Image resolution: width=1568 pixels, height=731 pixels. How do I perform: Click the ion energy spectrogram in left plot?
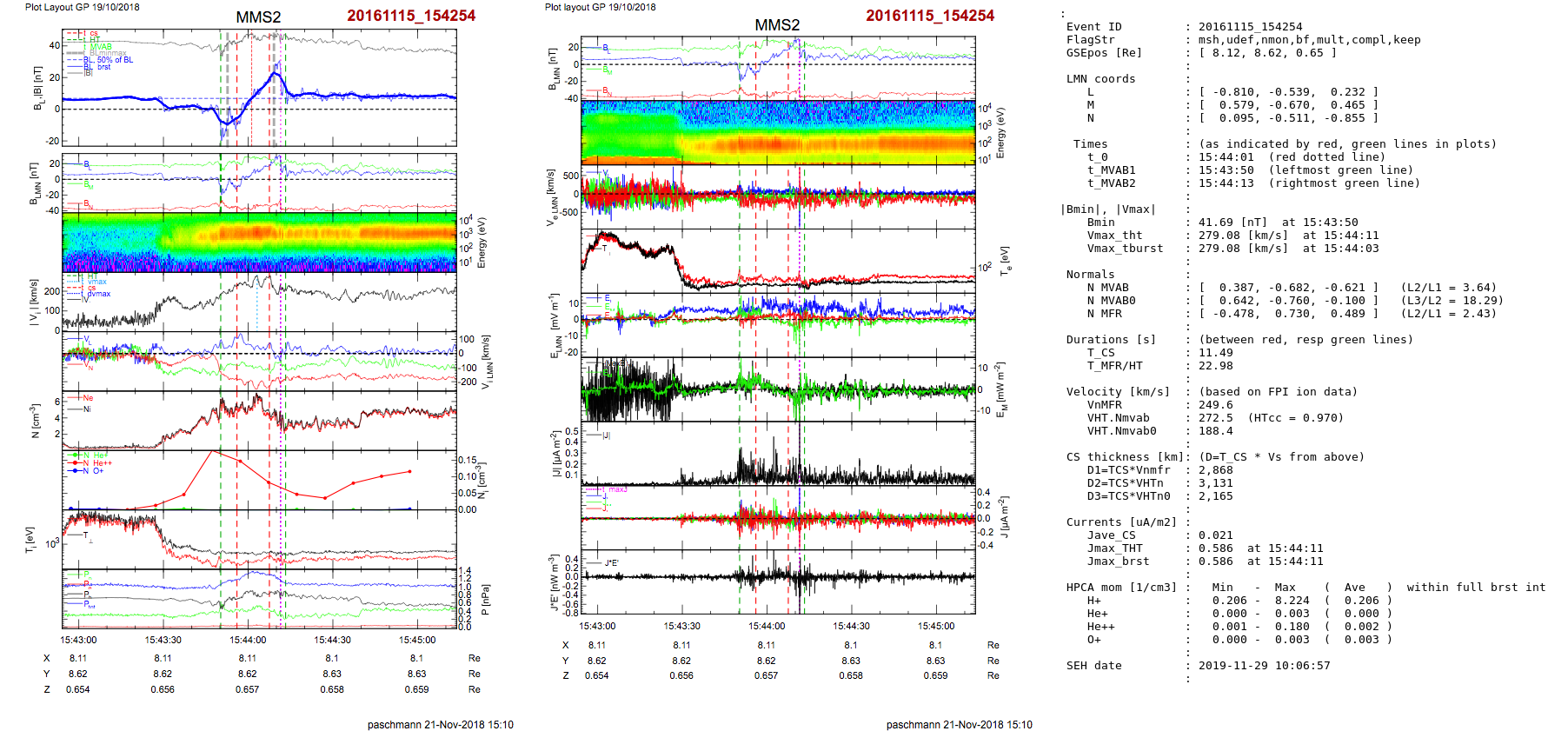(259, 243)
